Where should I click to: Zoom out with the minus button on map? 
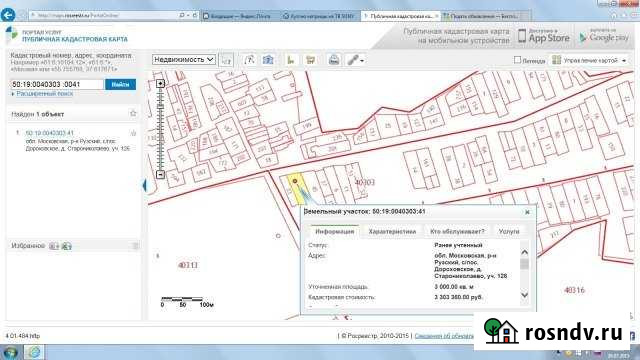[x=160, y=174]
